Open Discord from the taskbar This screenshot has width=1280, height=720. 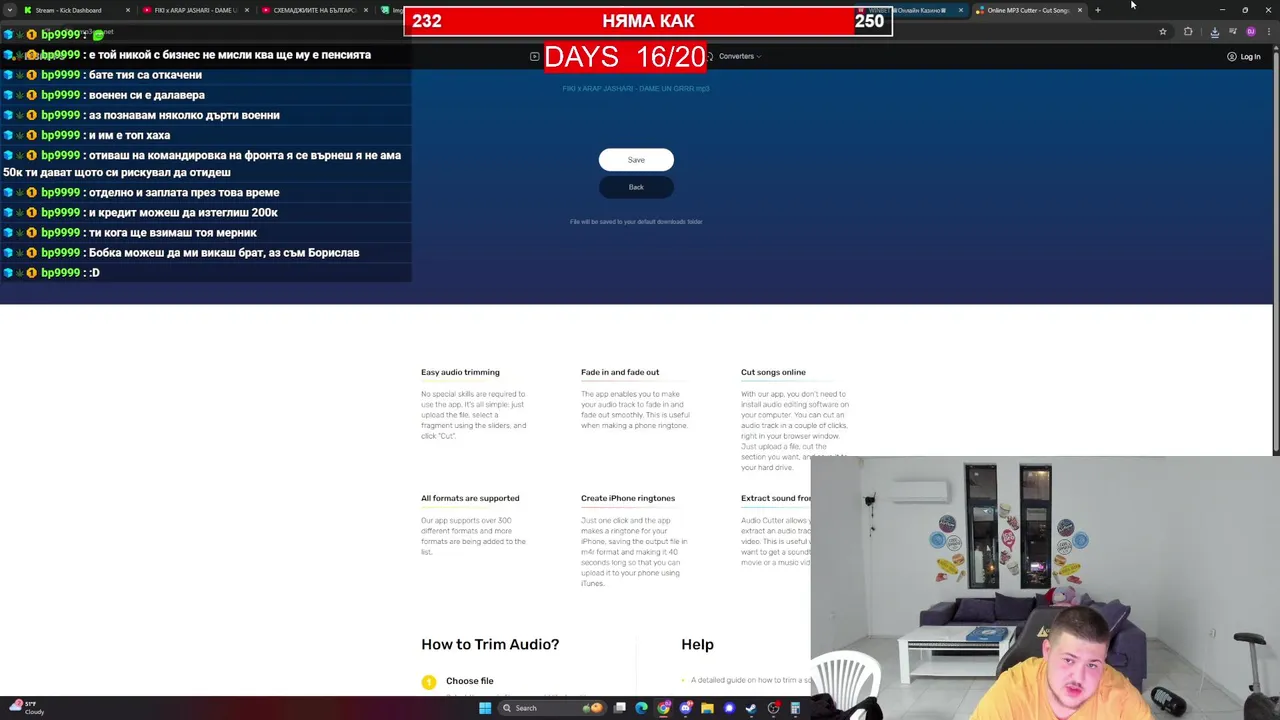pyautogui.click(x=685, y=708)
